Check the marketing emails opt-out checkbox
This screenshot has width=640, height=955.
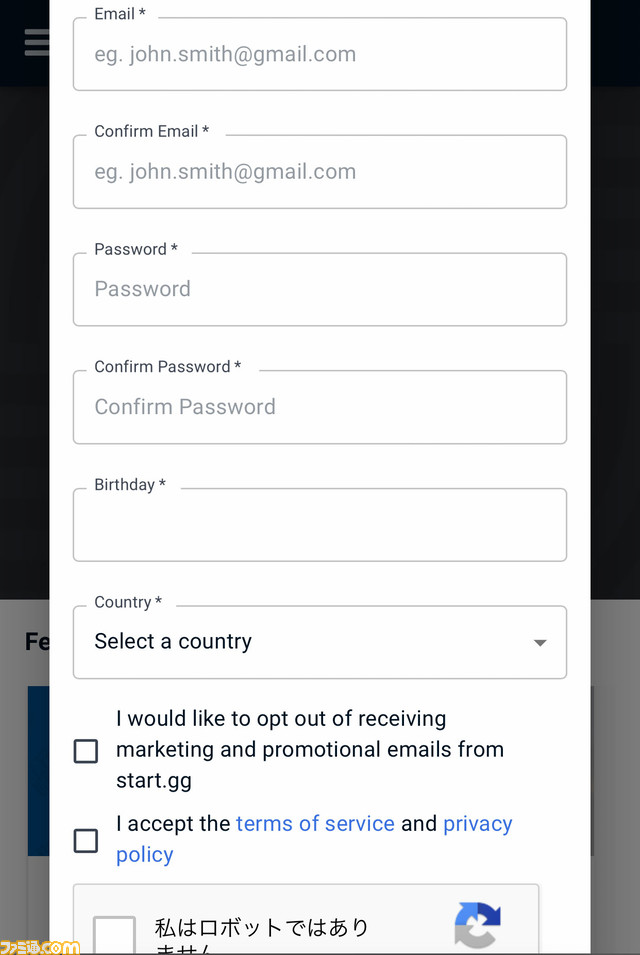tap(86, 751)
